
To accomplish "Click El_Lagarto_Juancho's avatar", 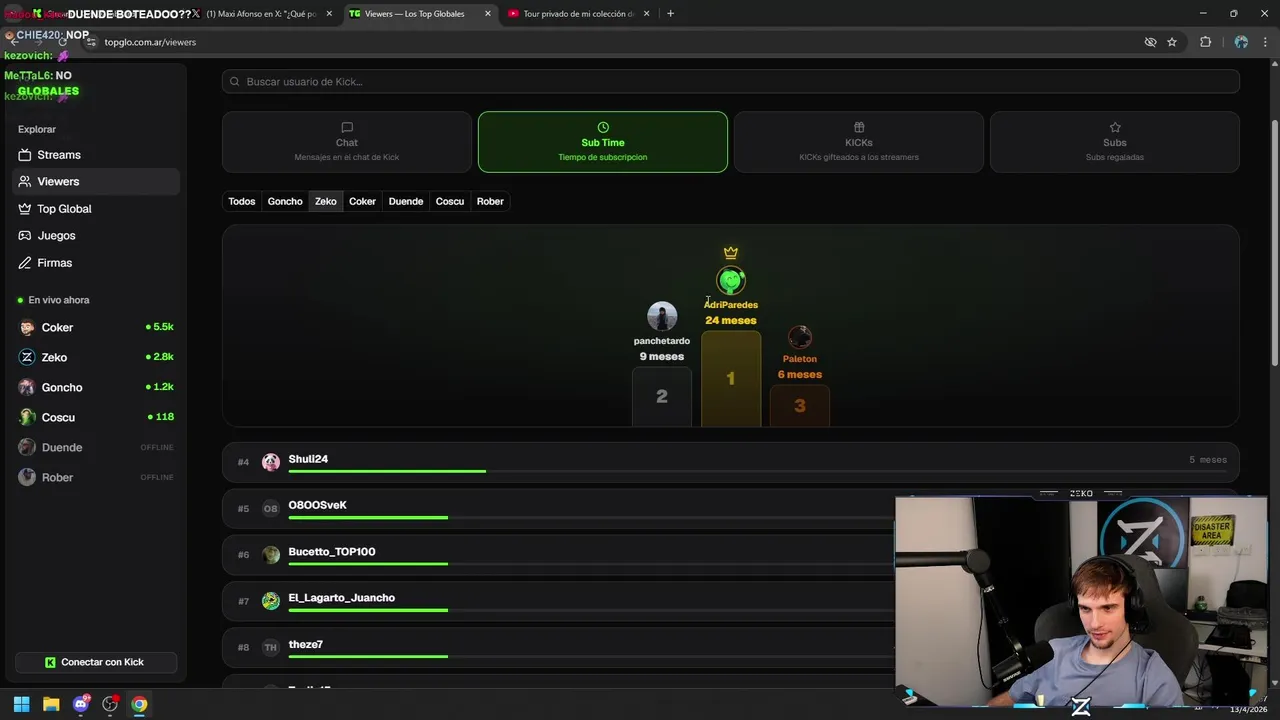I will (x=271, y=601).
